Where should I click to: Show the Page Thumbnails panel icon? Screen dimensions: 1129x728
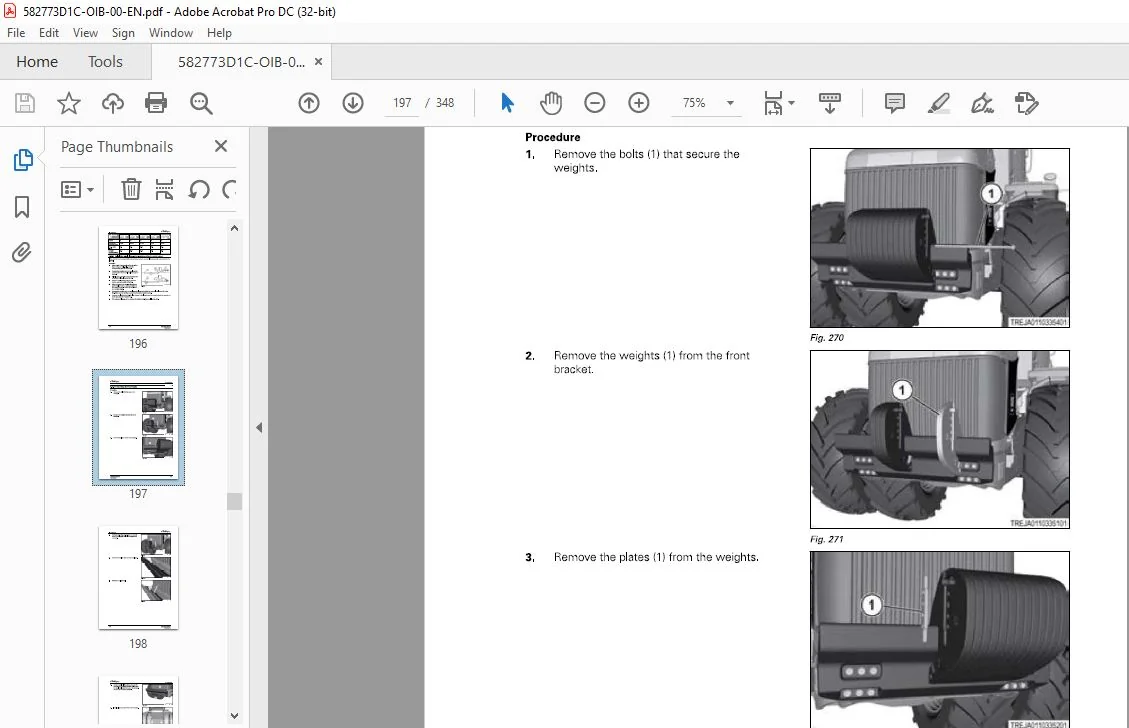pyautogui.click(x=22, y=160)
